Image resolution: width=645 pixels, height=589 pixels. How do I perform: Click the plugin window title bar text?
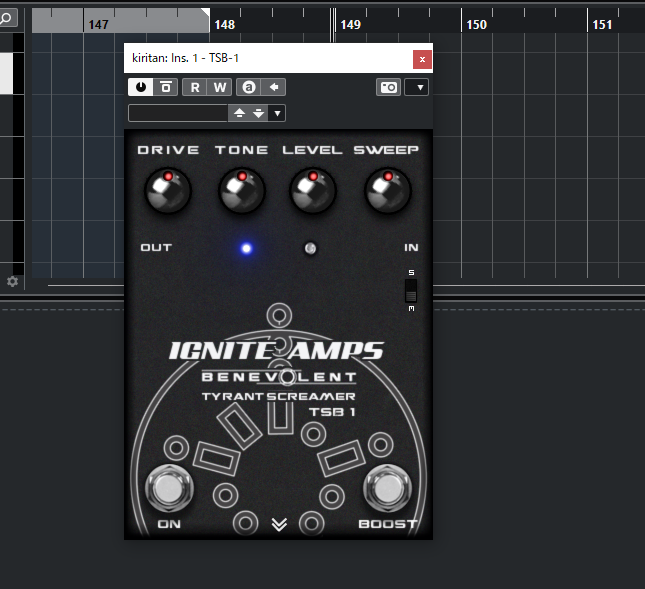[186, 58]
